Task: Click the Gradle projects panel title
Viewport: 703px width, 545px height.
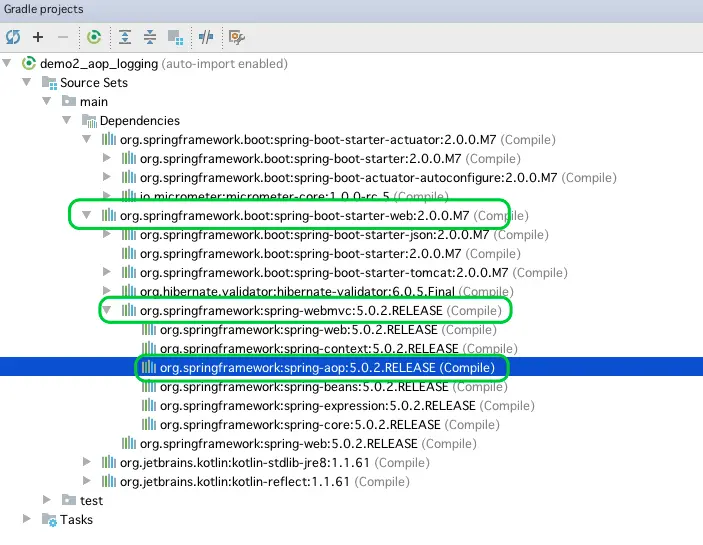Action: (43, 9)
